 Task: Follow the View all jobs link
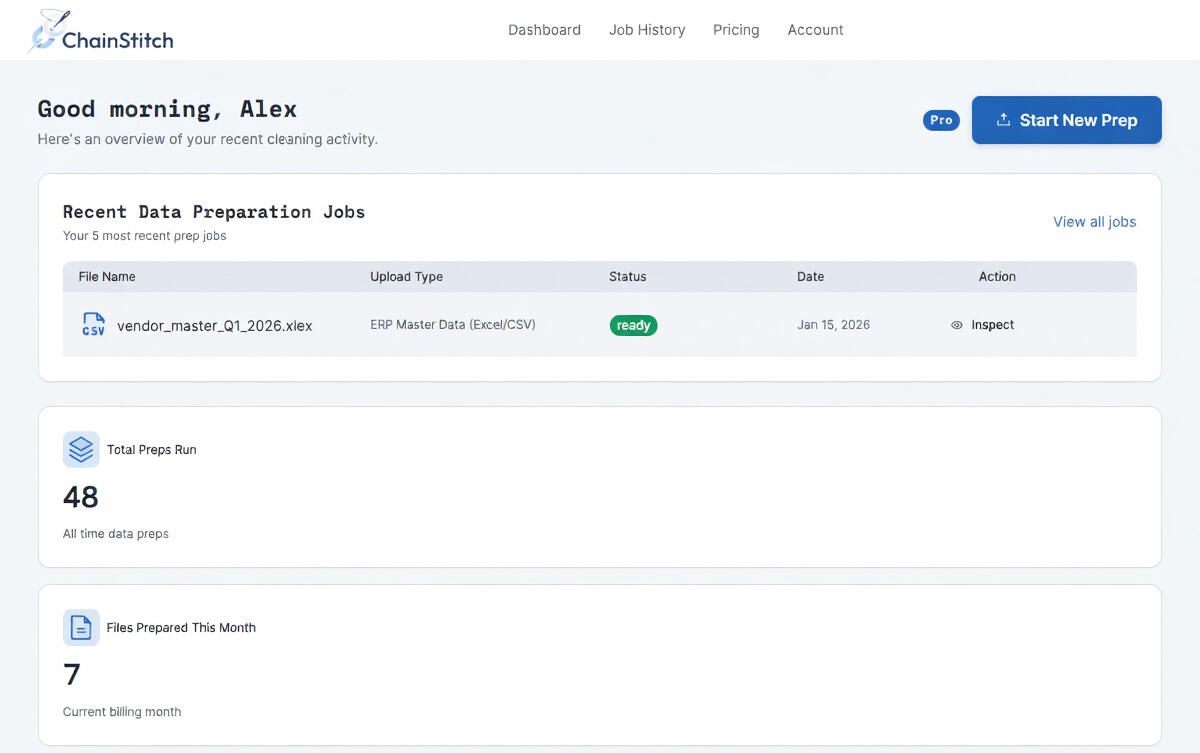click(1094, 222)
